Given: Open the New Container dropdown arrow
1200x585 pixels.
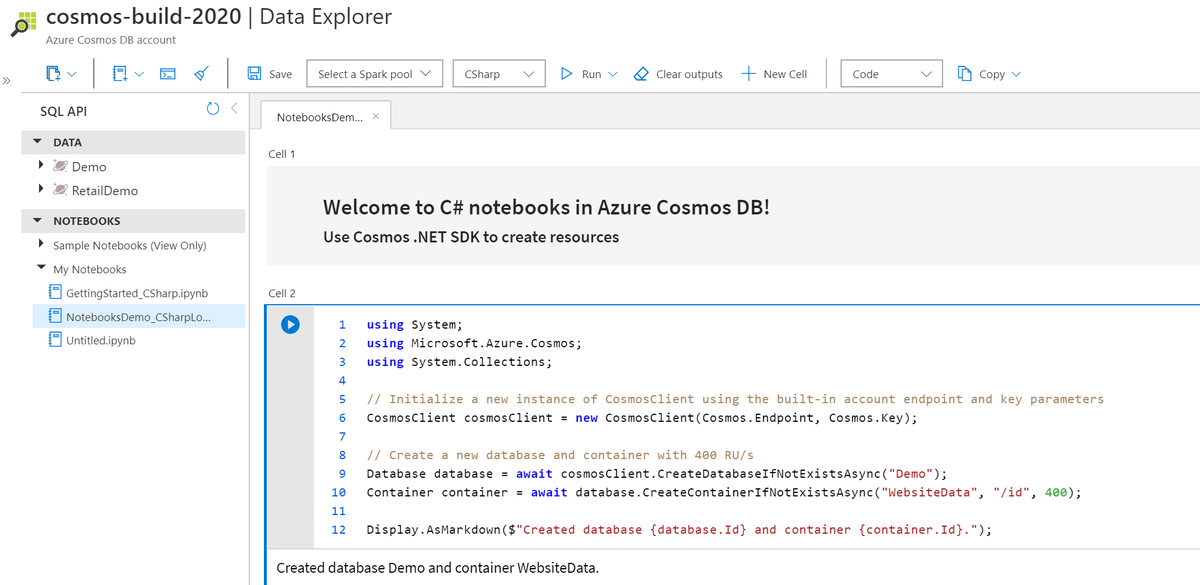Looking at the screenshot, I should (x=72, y=74).
